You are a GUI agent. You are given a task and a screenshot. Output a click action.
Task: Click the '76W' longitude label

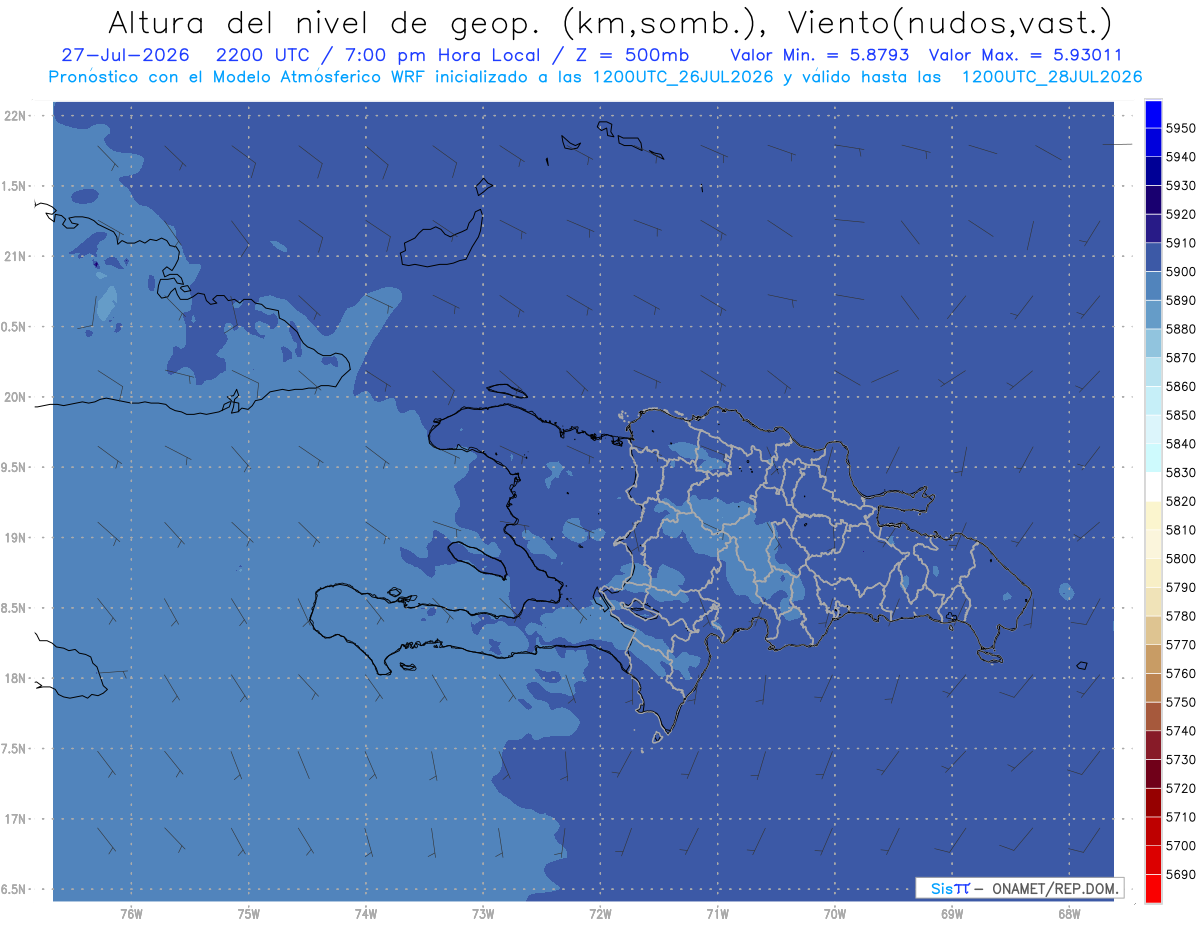click(131, 914)
